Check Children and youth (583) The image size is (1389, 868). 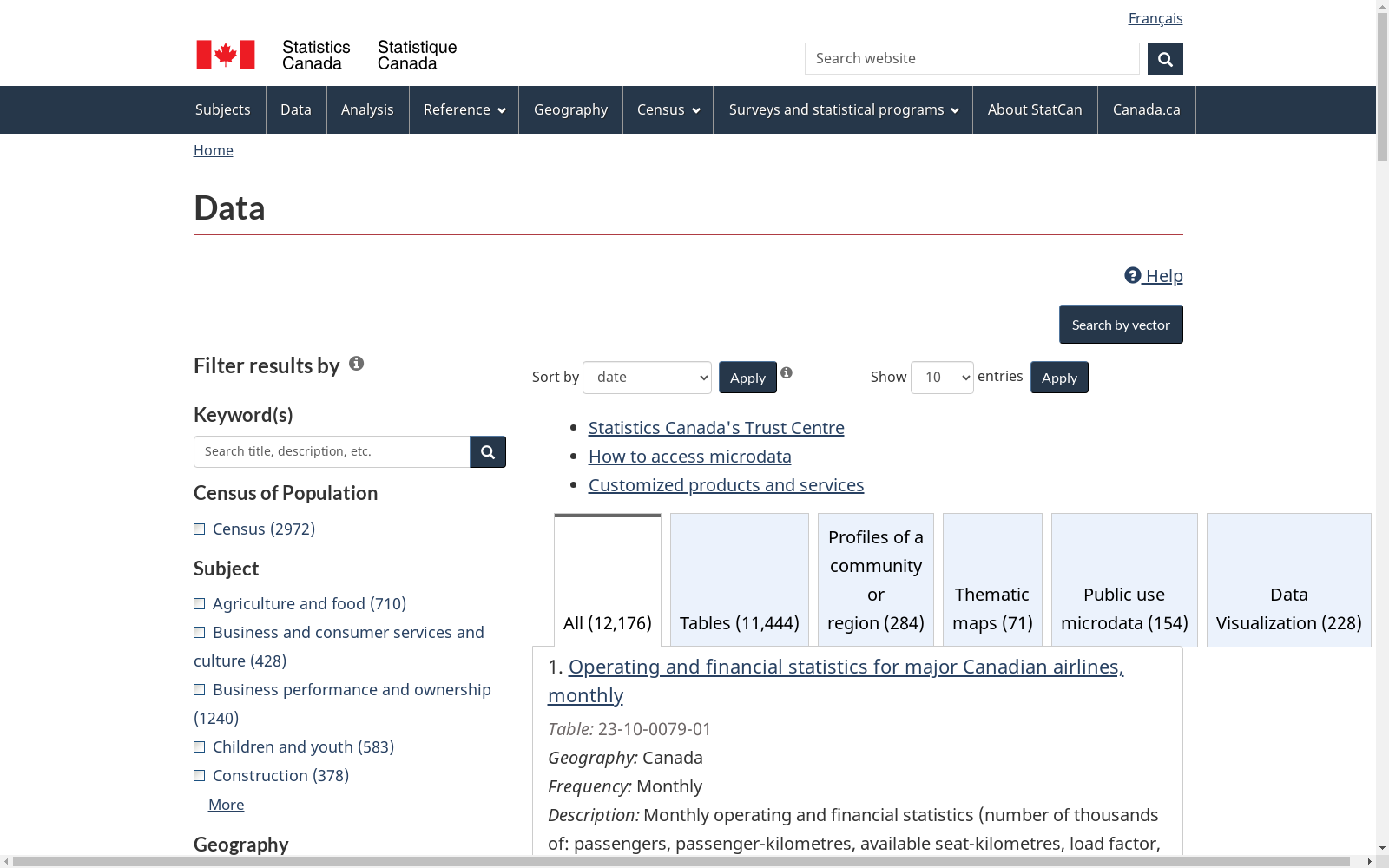click(199, 746)
